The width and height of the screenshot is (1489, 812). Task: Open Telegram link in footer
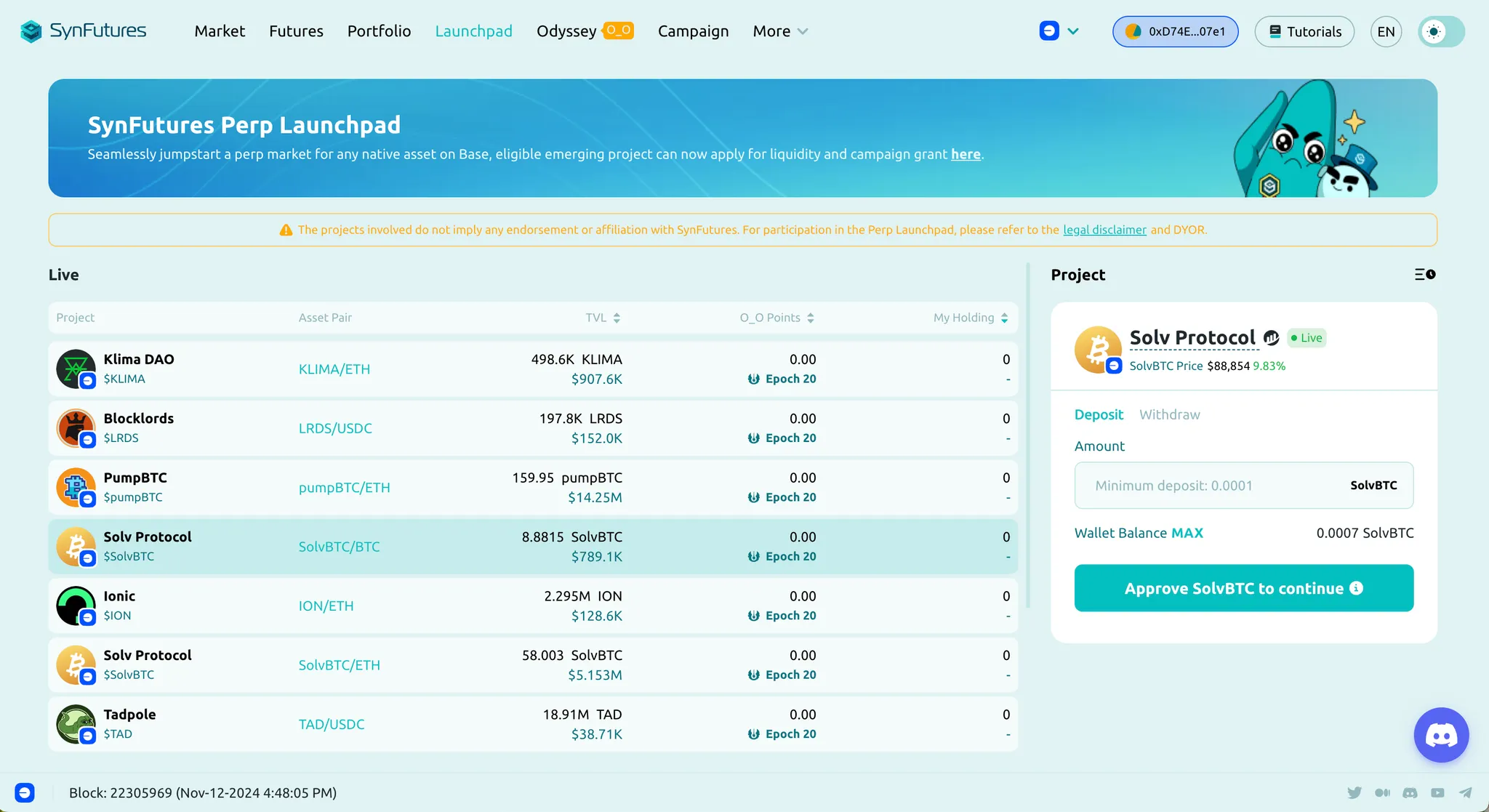point(1466,792)
